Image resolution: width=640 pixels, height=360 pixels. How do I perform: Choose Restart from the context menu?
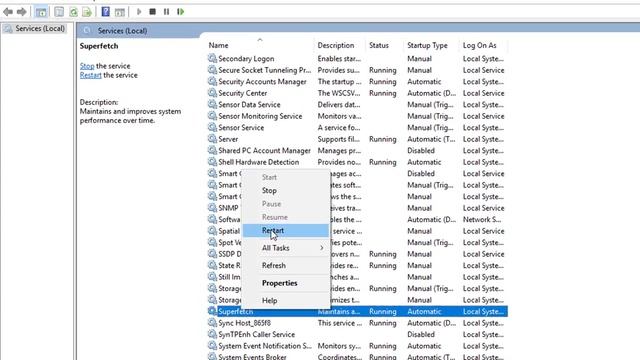[273, 230]
